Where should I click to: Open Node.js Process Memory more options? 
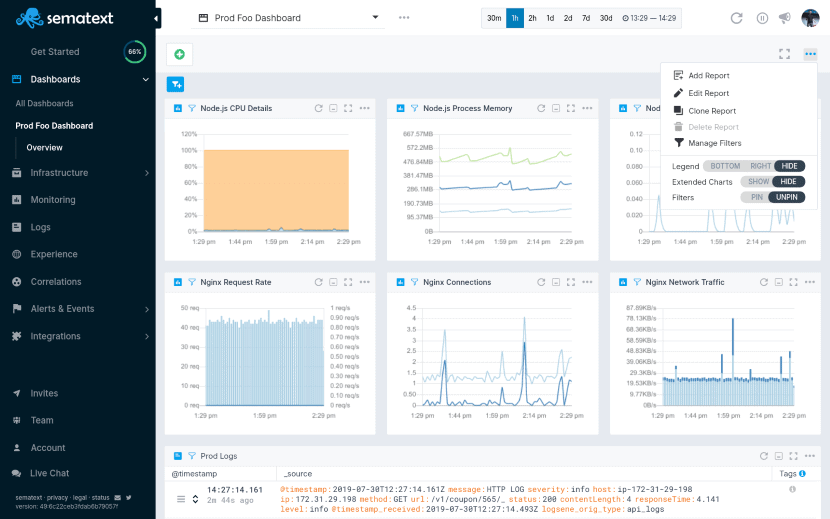click(587, 108)
